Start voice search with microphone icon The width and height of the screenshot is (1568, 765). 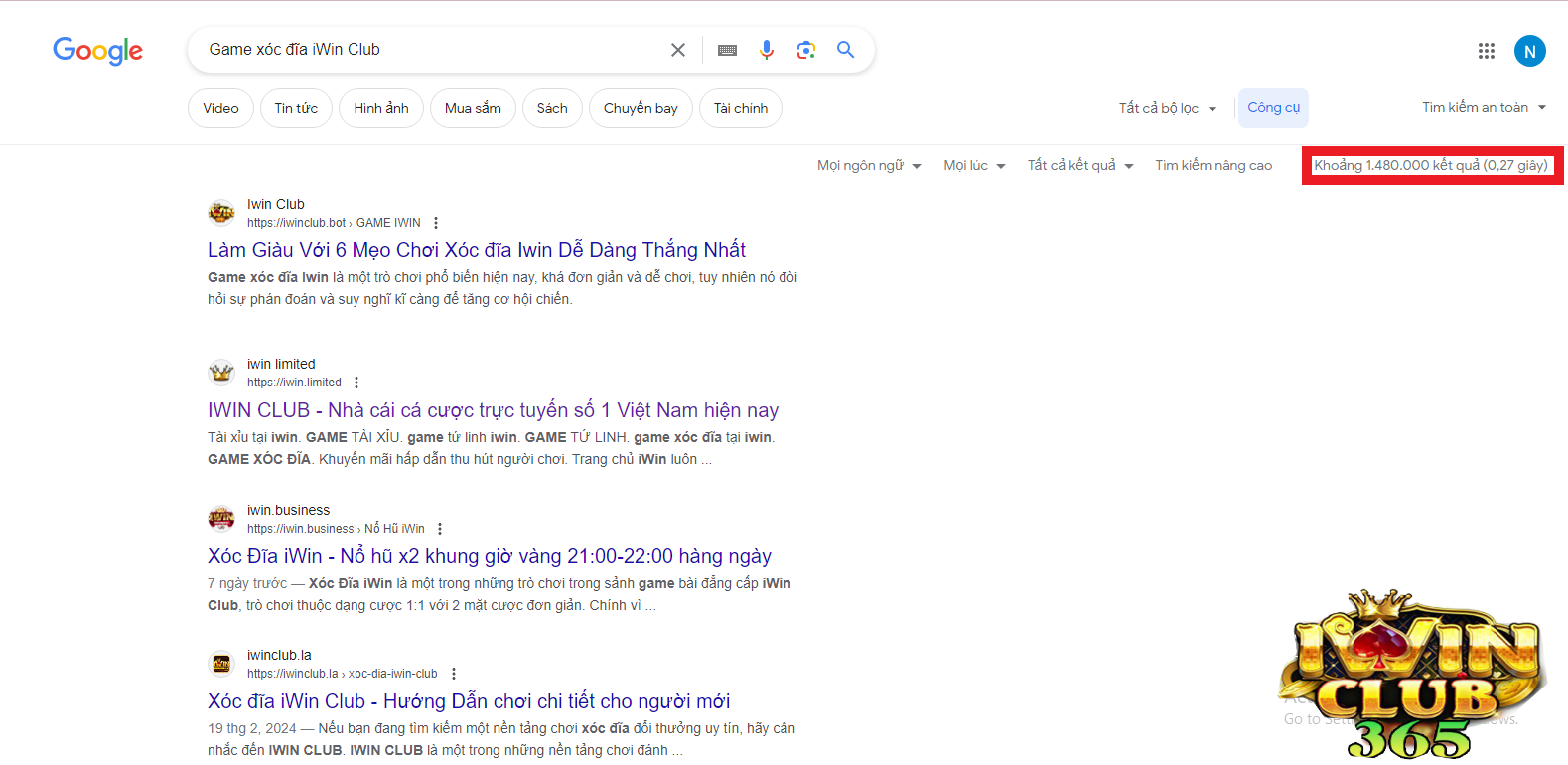[767, 50]
